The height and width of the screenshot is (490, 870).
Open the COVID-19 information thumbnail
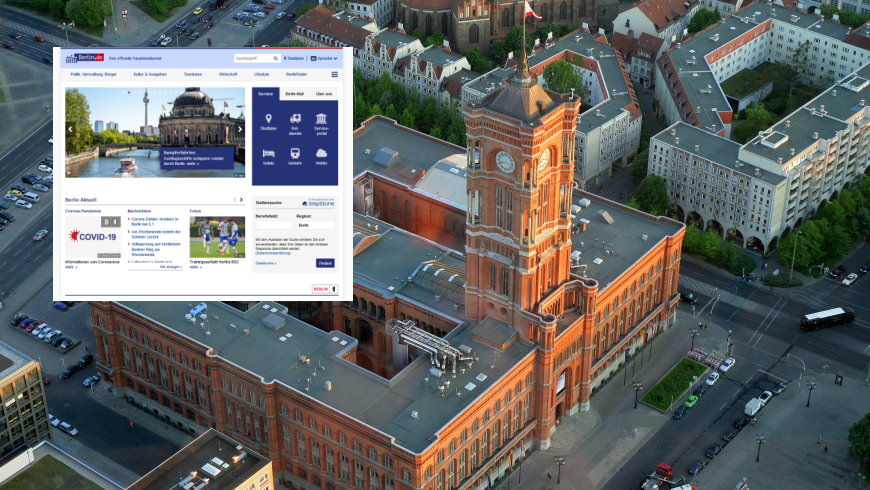pos(93,237)
